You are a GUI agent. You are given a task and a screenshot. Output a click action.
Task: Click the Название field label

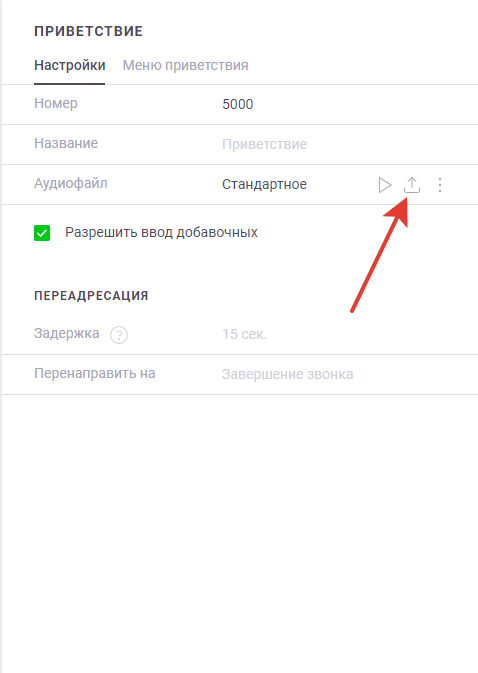[x=66, y=143]
